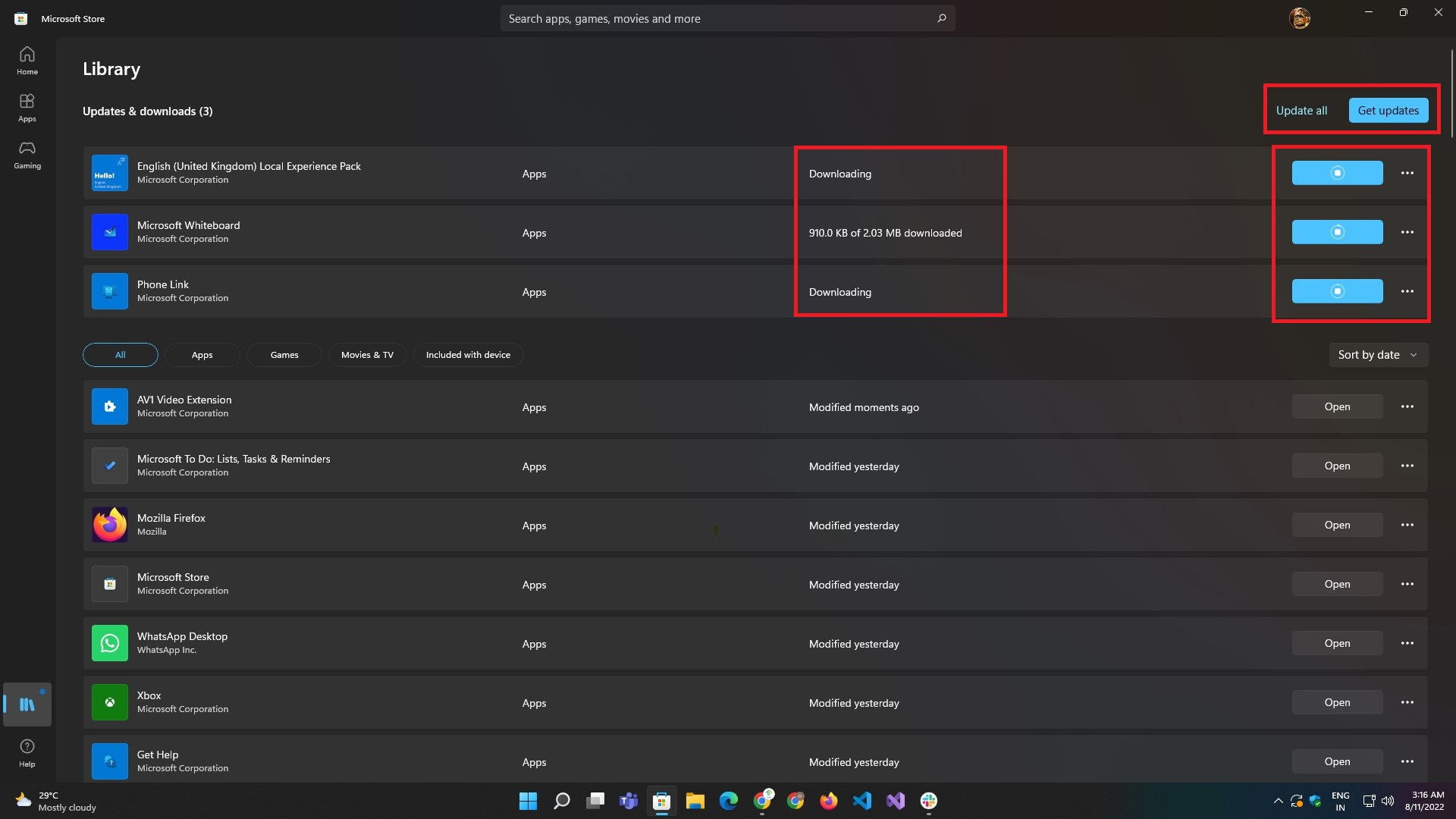Click the AV1 Video Extension app icon

point(110,406)
